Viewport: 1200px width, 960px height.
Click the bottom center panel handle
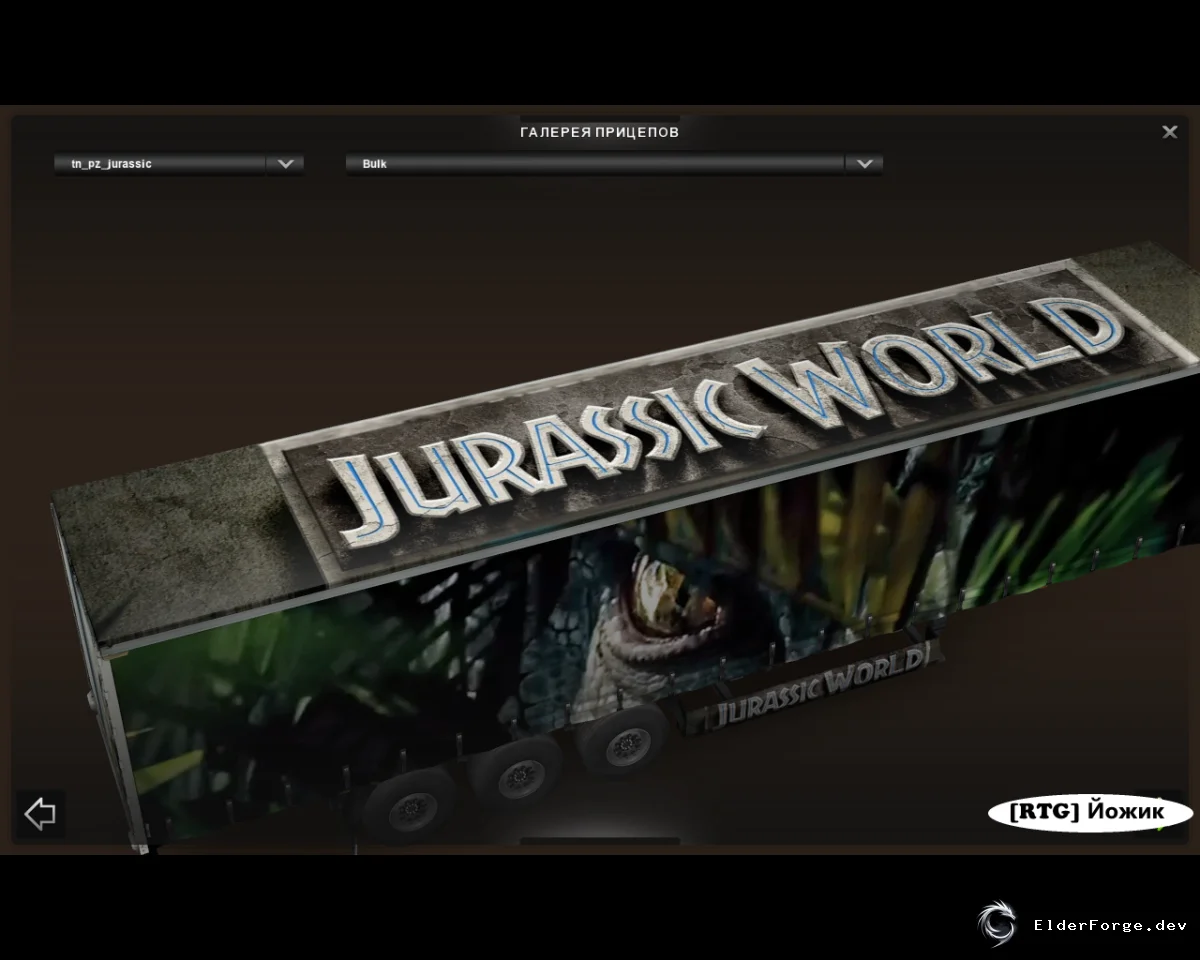[x=600, y=841]
